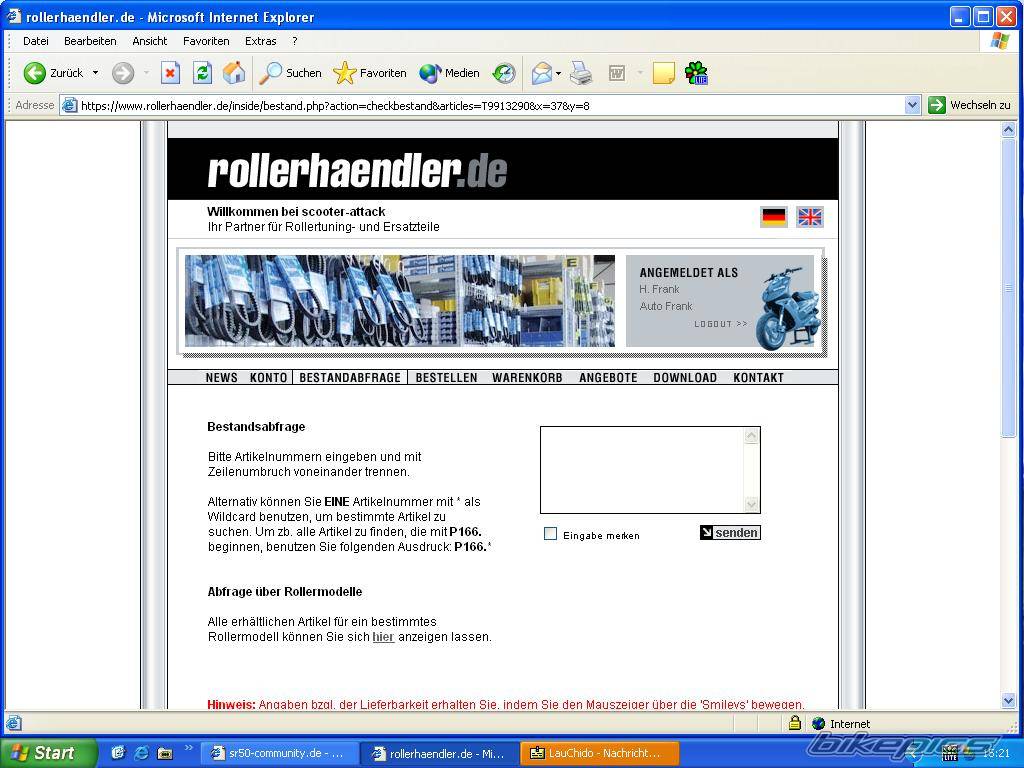Open the ANGEBOTE navigation tab

(x=608, y=377)
